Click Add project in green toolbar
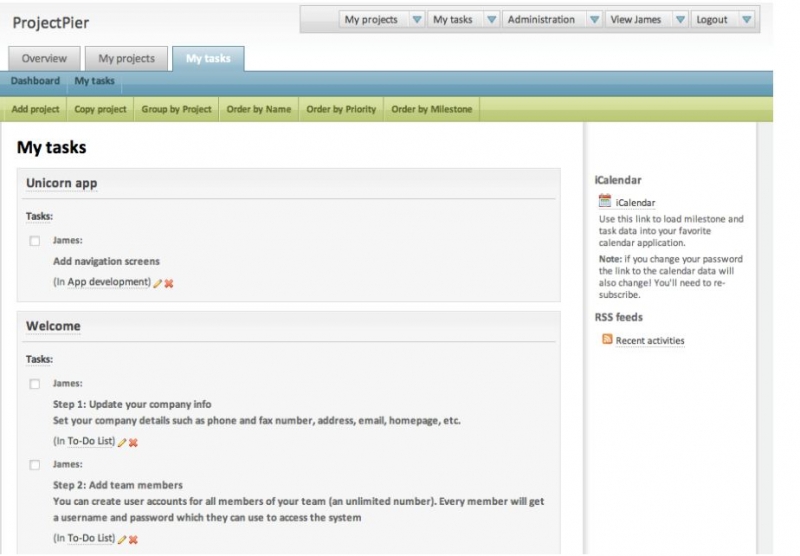 (x=35, y=109)
